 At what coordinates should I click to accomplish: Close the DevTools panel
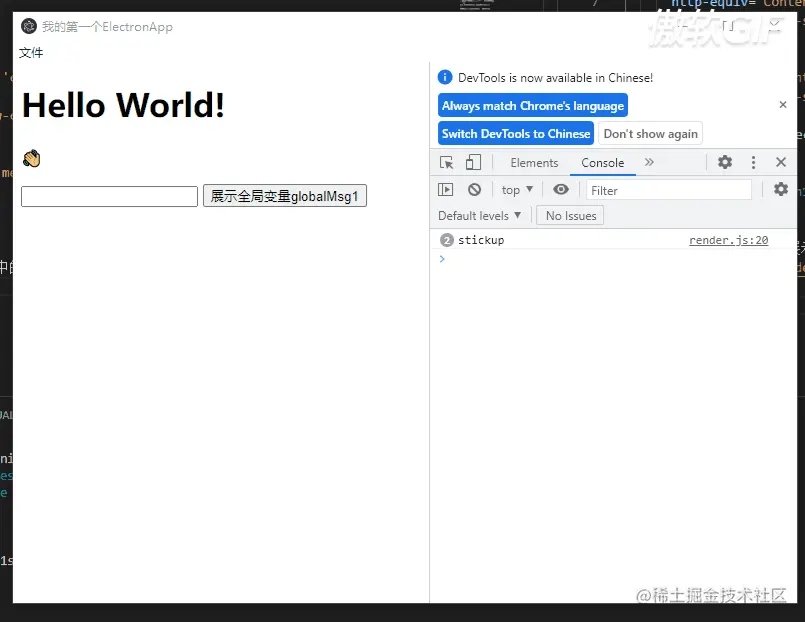pyautogui.click(x=781, y=162)
